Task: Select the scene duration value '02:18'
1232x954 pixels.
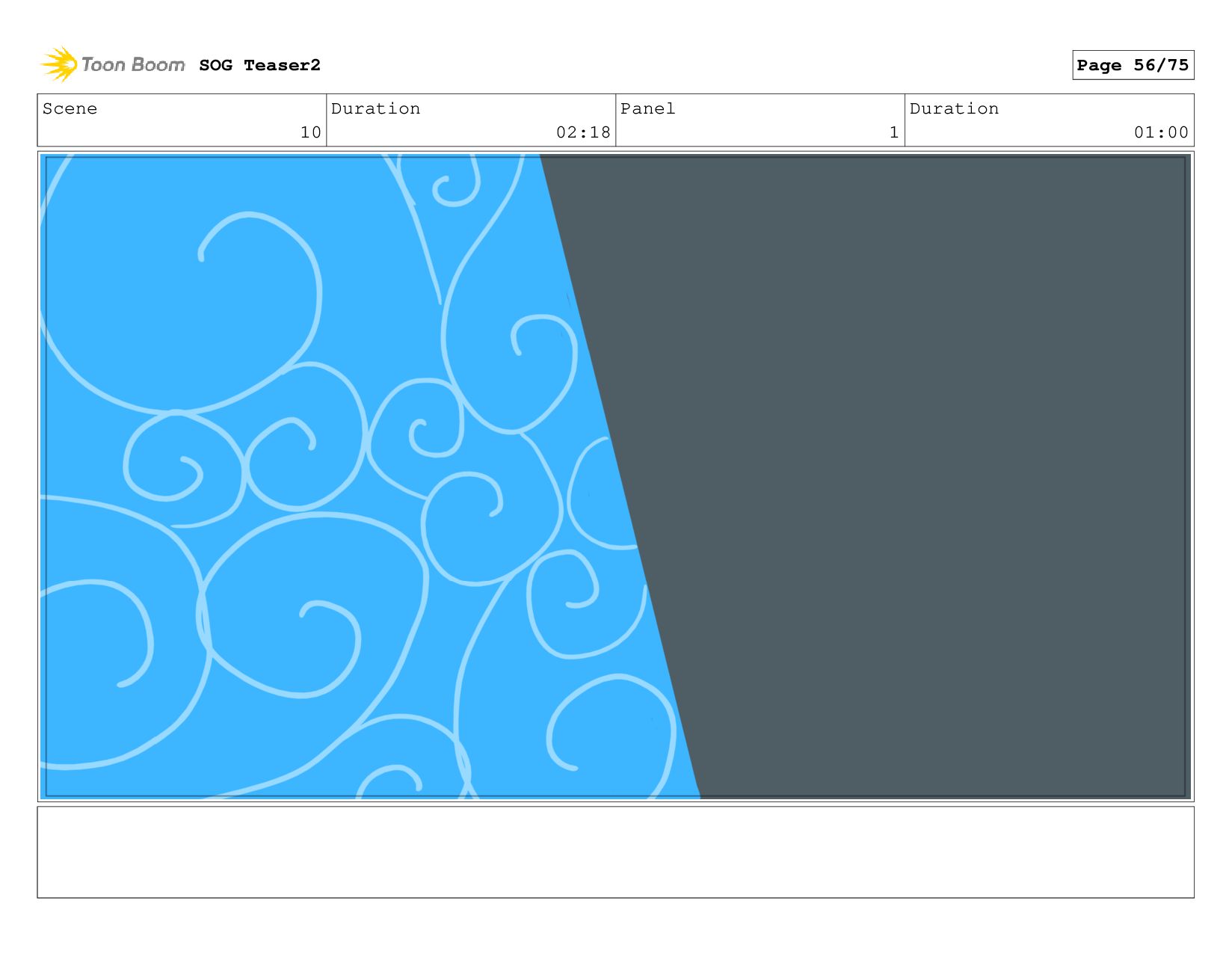Action: coord(583,132)
